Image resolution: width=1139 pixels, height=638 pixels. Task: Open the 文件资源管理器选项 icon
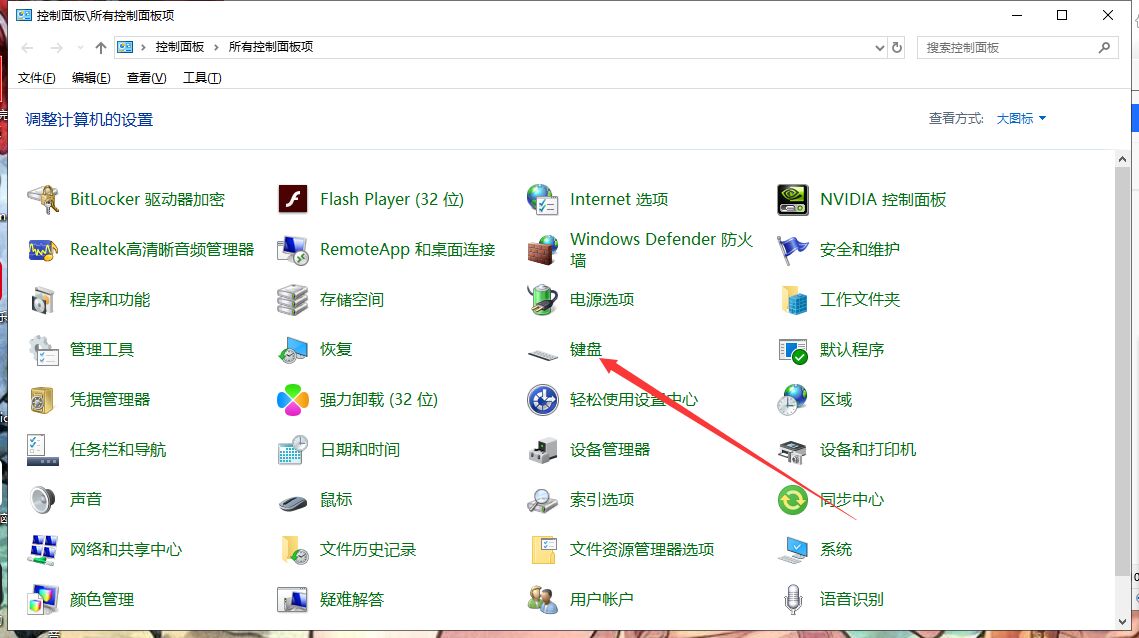point(543,550)
